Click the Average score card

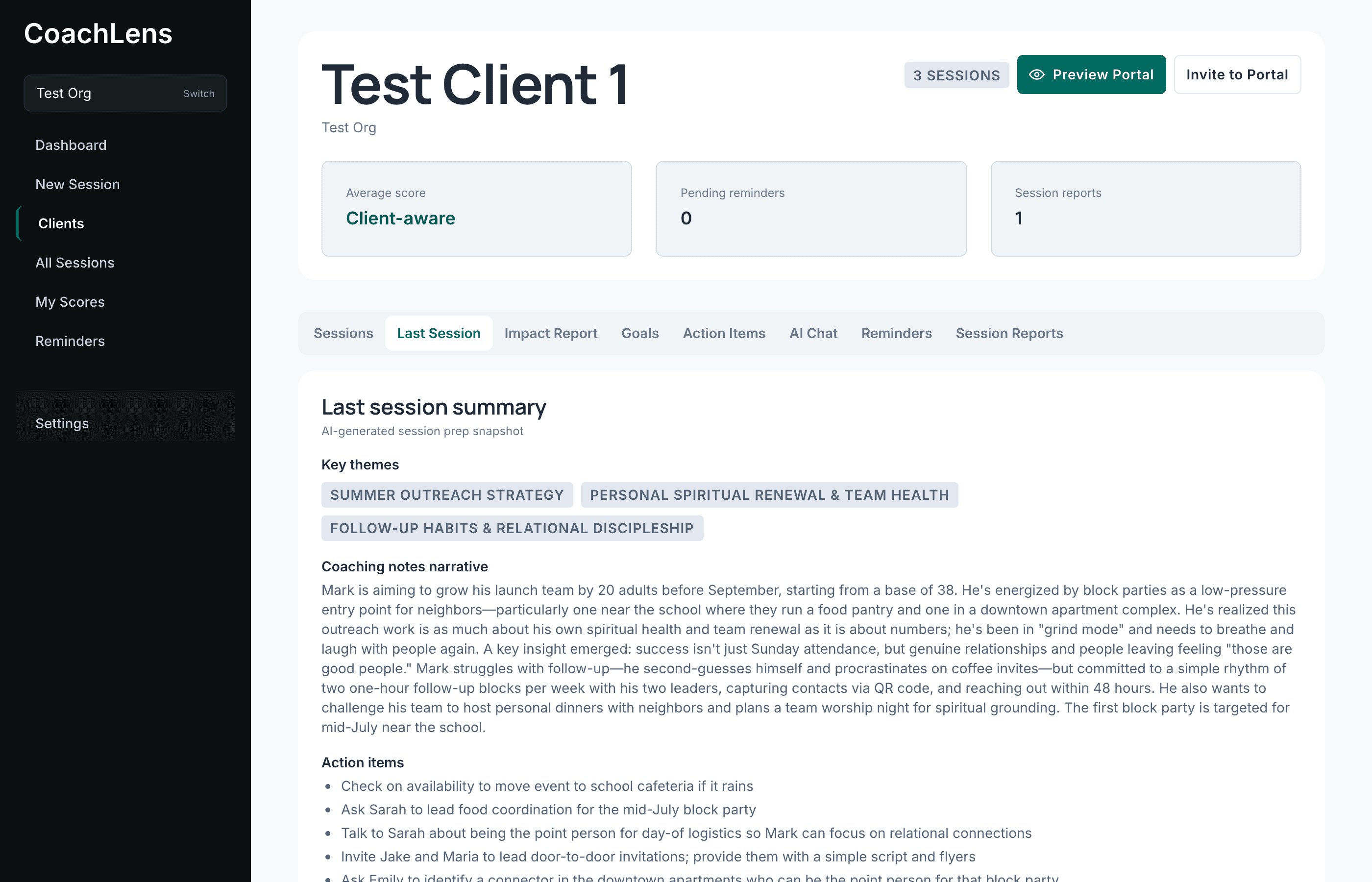point(476,208)
